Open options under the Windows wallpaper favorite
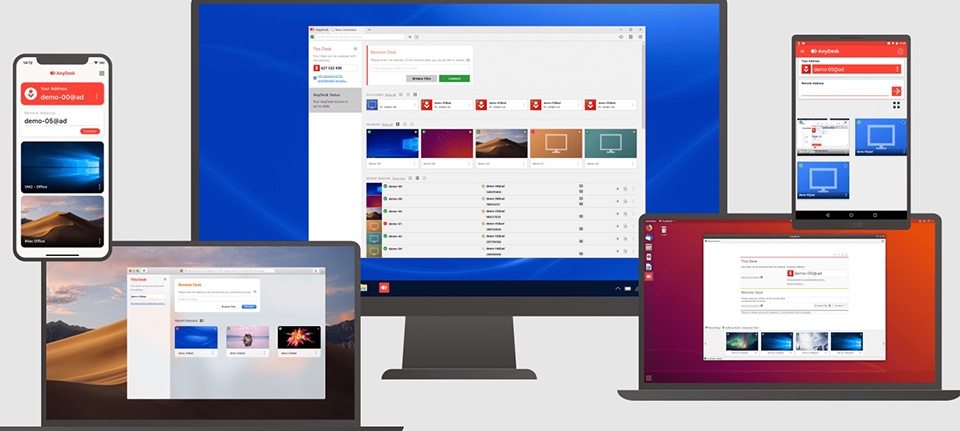This screenshot has height=431, width=960. pos(414,163)
